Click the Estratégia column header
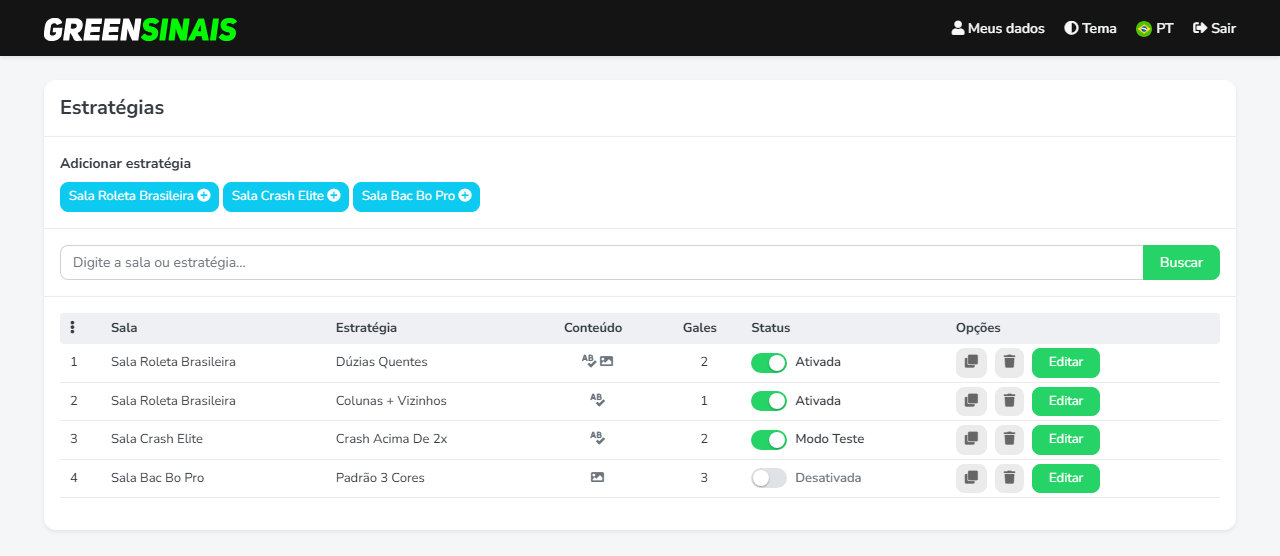This screenshot has width=1280, height=556. point(366,328)
